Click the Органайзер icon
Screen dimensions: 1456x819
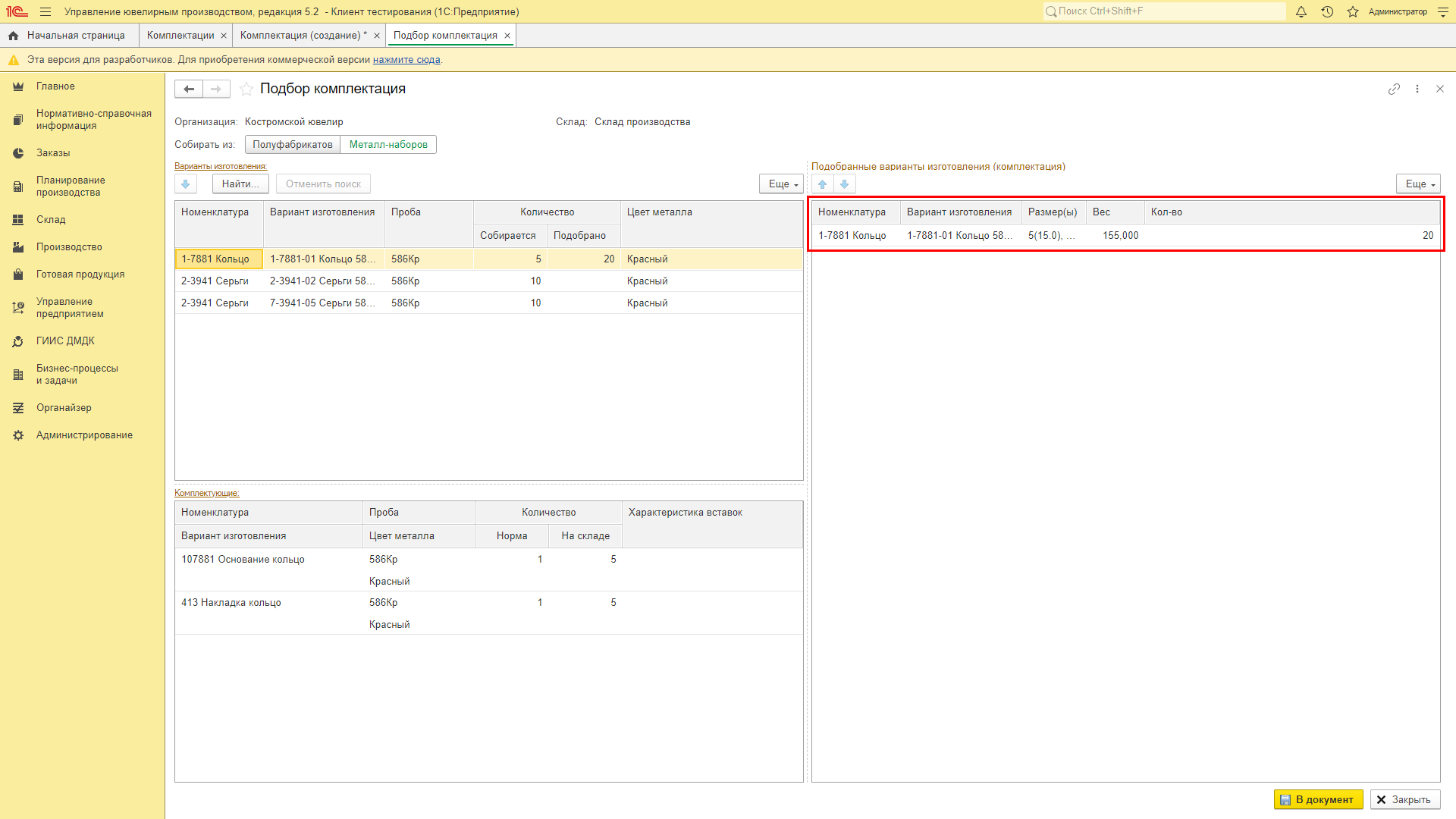pyautogui.click(x=18, y=408)
